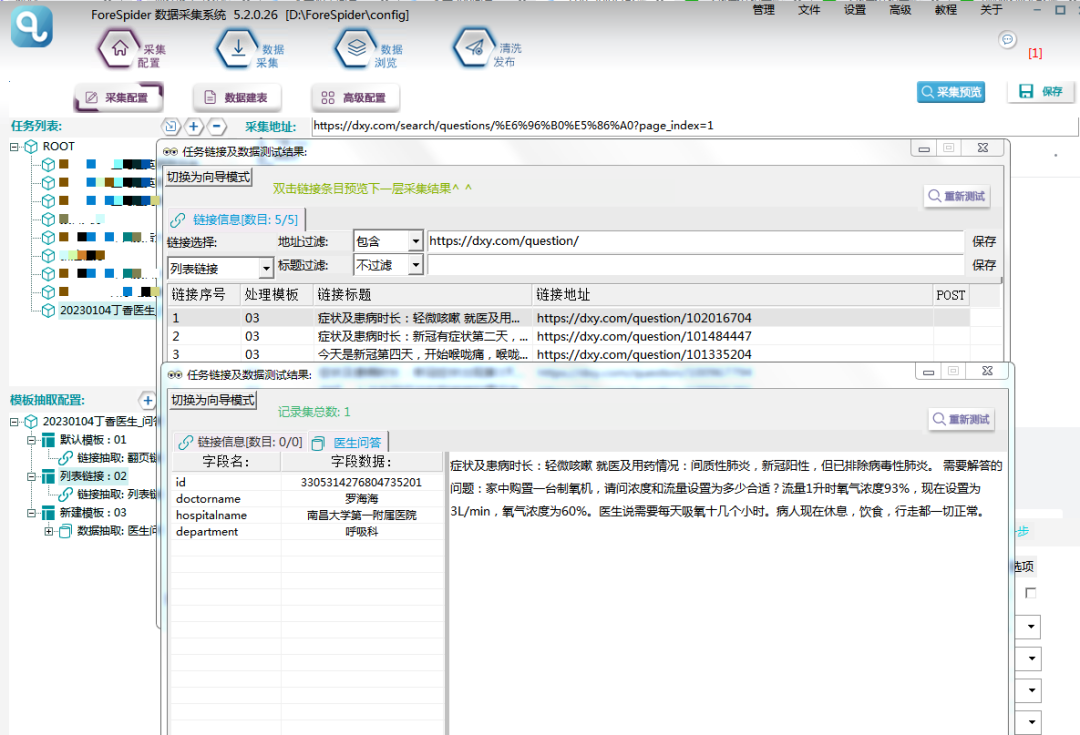The width and height of the screenshot is (1080, 735).
Task: Open the 采集配置 home hexagon icon
Action: click(x=119, y=49)
